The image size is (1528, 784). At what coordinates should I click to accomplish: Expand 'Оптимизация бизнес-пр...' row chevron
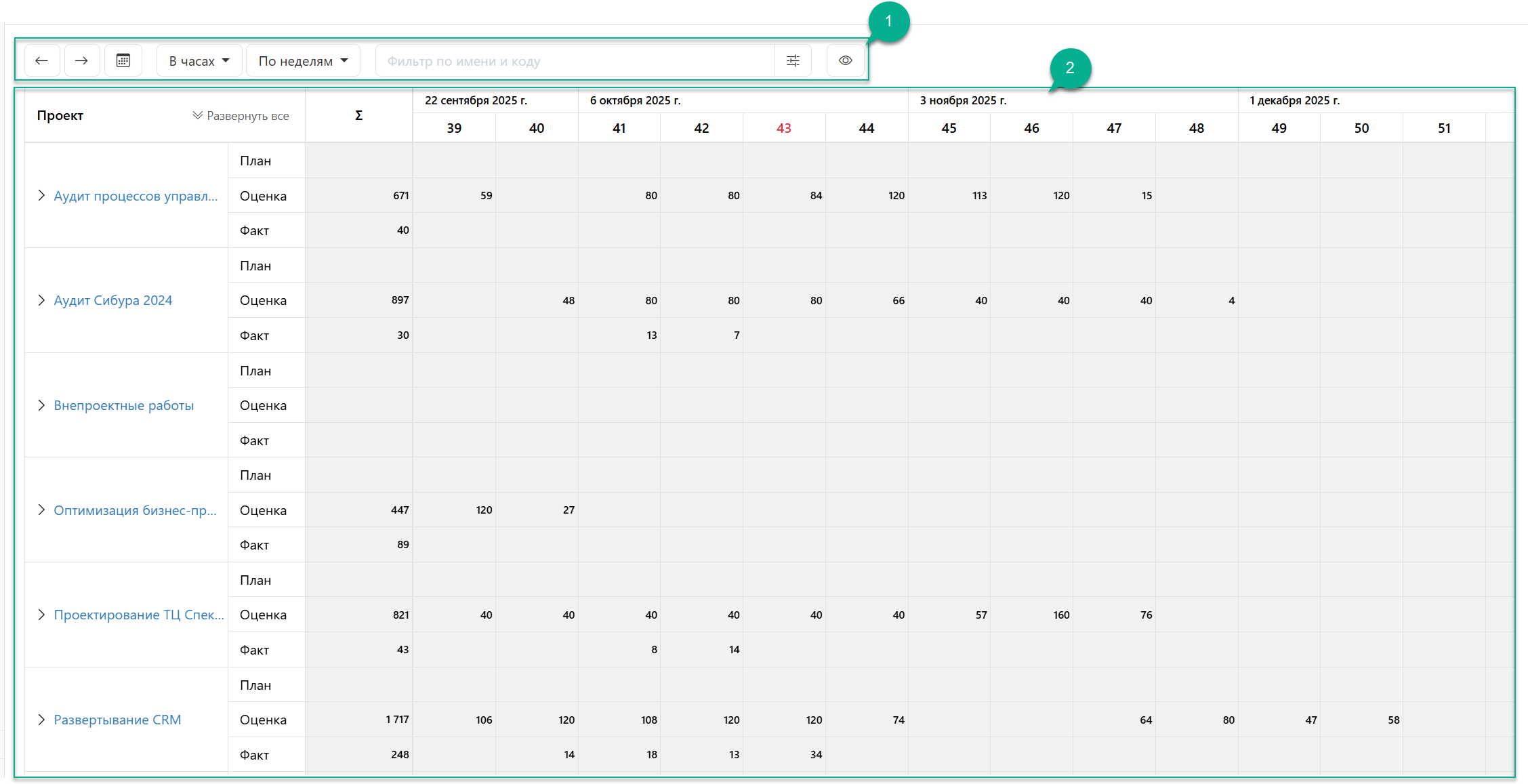pos(41,510)
